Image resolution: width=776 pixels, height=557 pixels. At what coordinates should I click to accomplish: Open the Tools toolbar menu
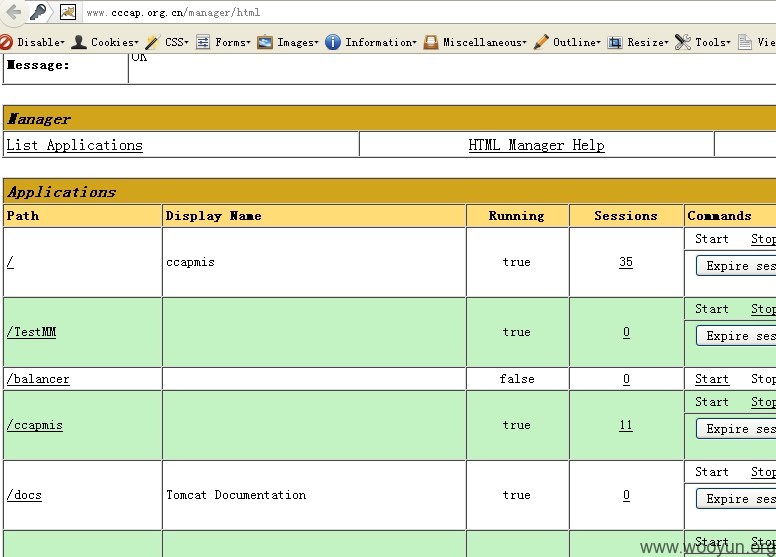pyautogui.click(x=703, y=42)
